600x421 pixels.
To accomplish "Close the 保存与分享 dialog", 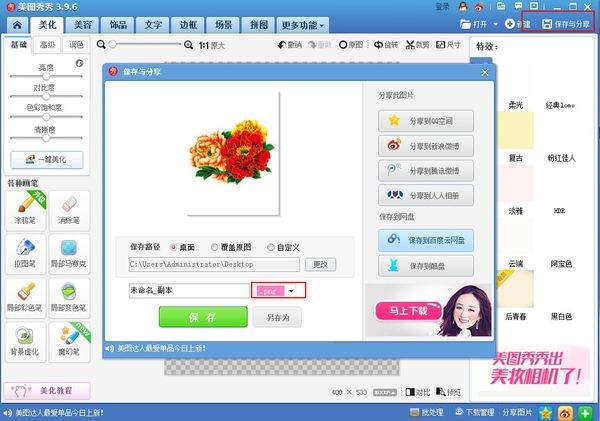I will (485, 72).
